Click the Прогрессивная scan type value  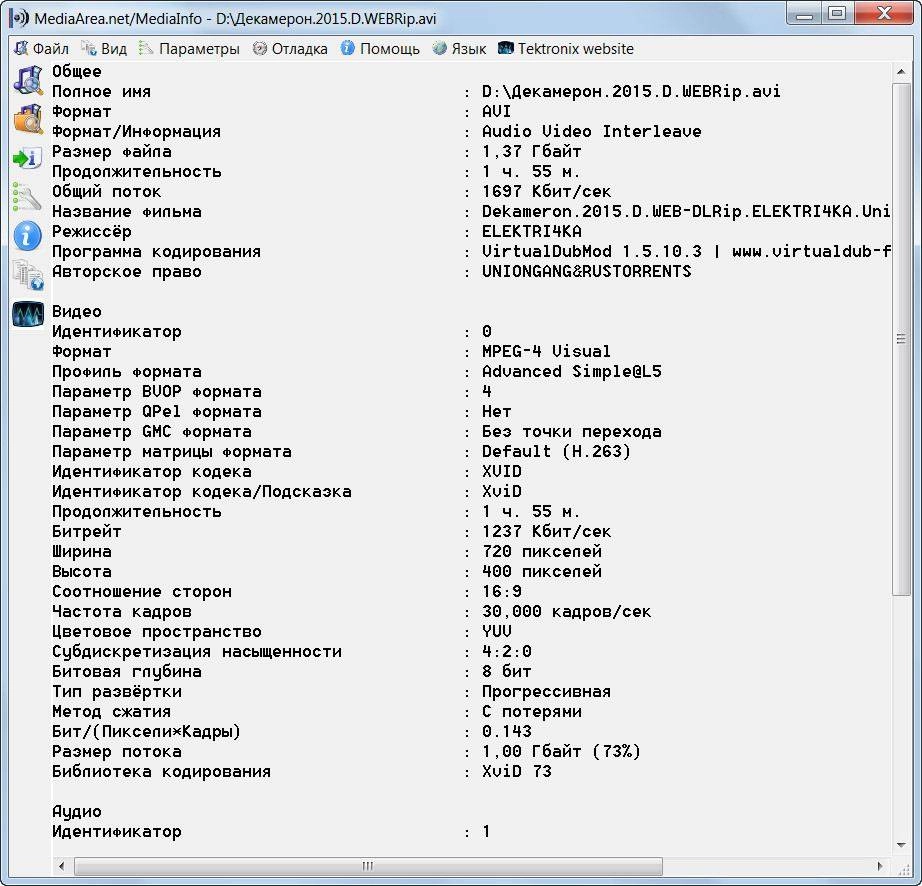pyautogui.click(x=546, y=691)
